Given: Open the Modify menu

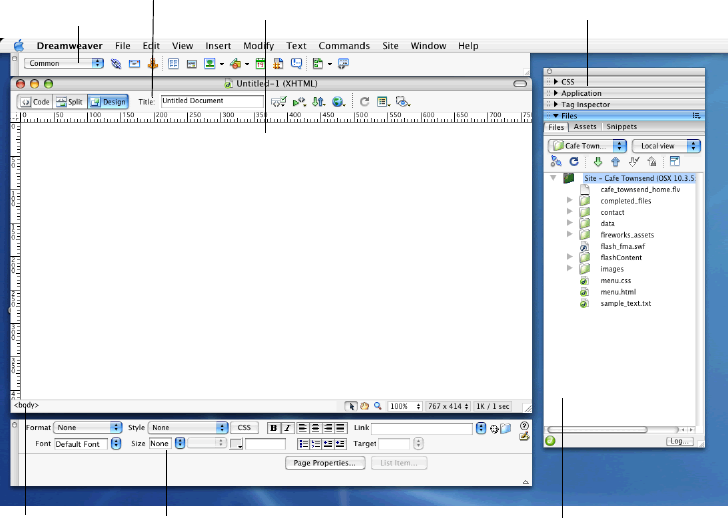Looking at the screenshot, I should pos(259,46).
